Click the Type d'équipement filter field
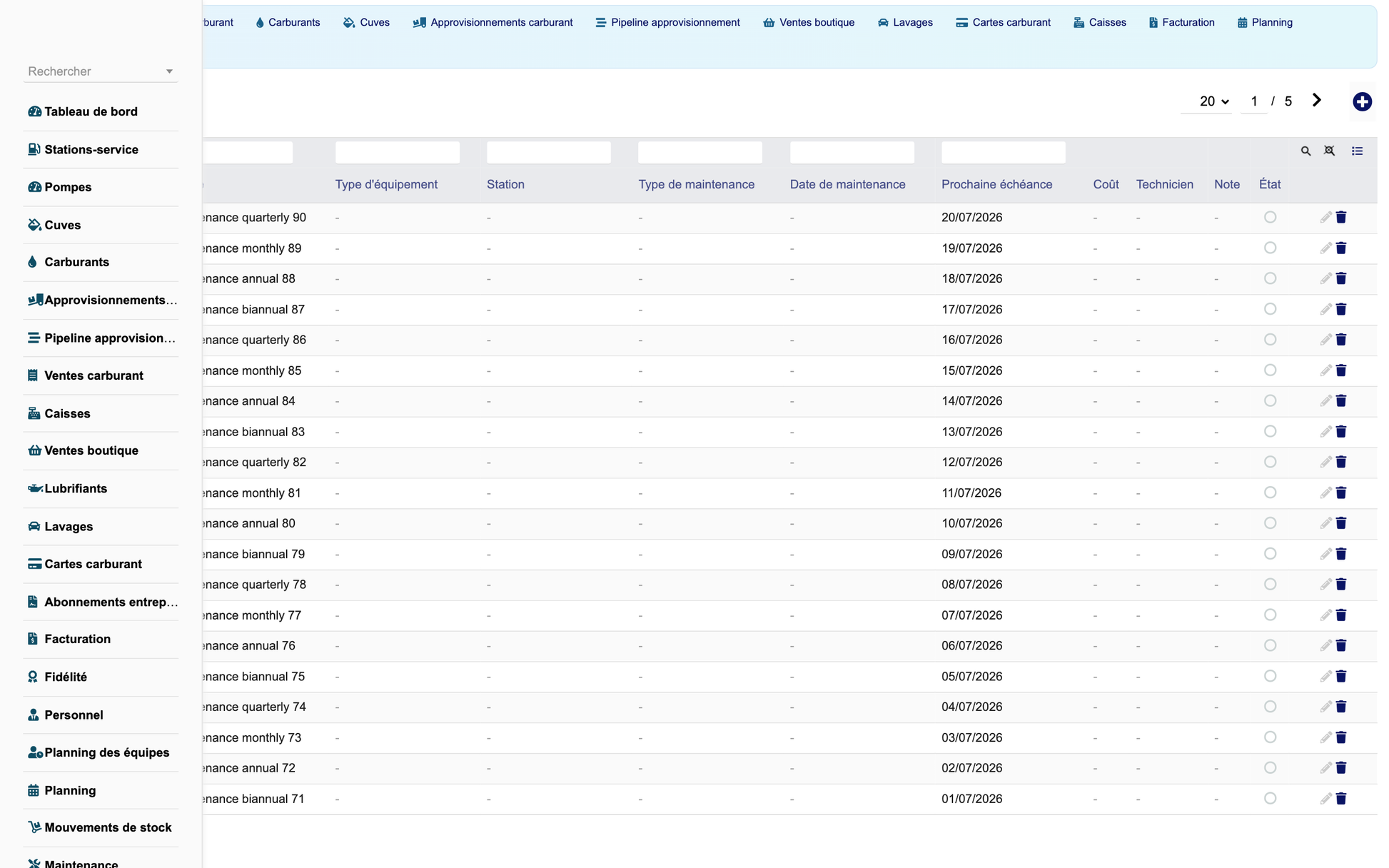Image resolution: width=1389 pixels, height=868 pixels. [x=398, y=152]
